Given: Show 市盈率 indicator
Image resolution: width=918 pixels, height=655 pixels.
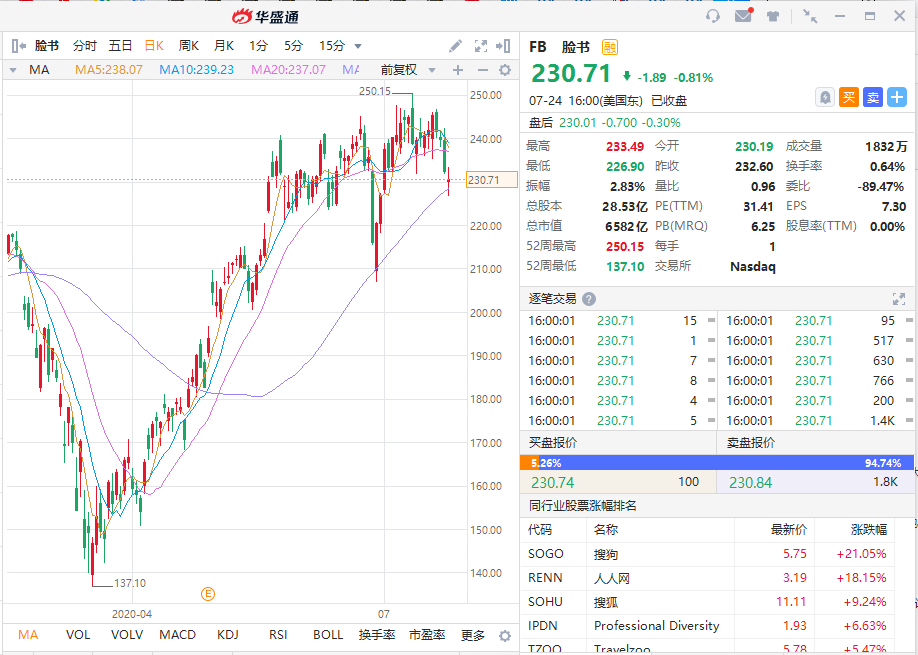Looking at the screenshot, I should [x=427, y=635].
